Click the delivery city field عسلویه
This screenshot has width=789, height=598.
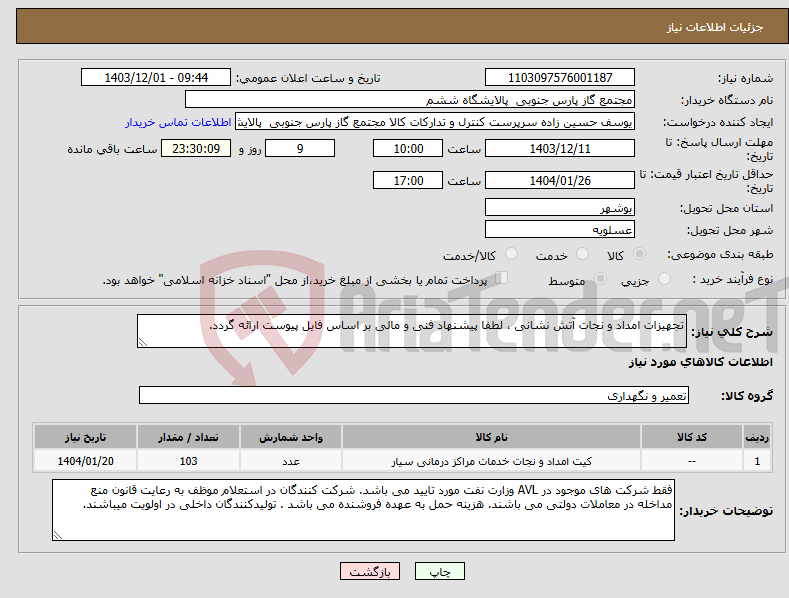tap(560, 230)
